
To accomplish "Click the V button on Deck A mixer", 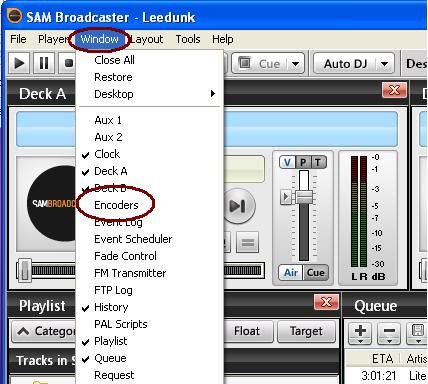I will click(x=287, y=162).
